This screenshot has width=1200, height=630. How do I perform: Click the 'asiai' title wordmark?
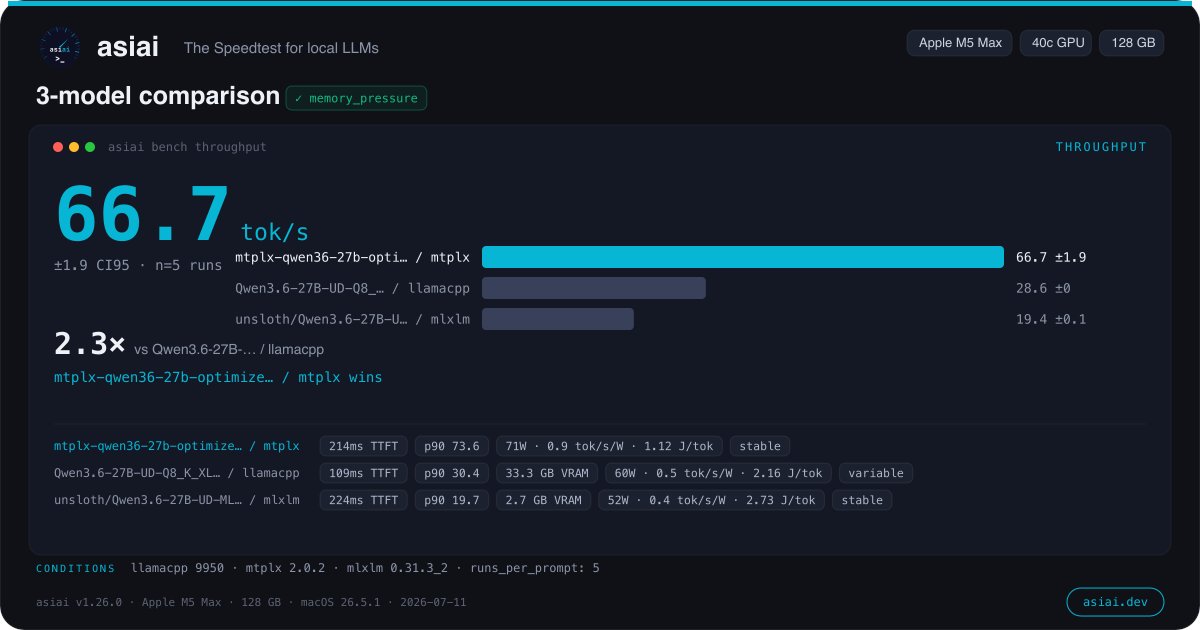pyautogui.click(x=128, y=47)
